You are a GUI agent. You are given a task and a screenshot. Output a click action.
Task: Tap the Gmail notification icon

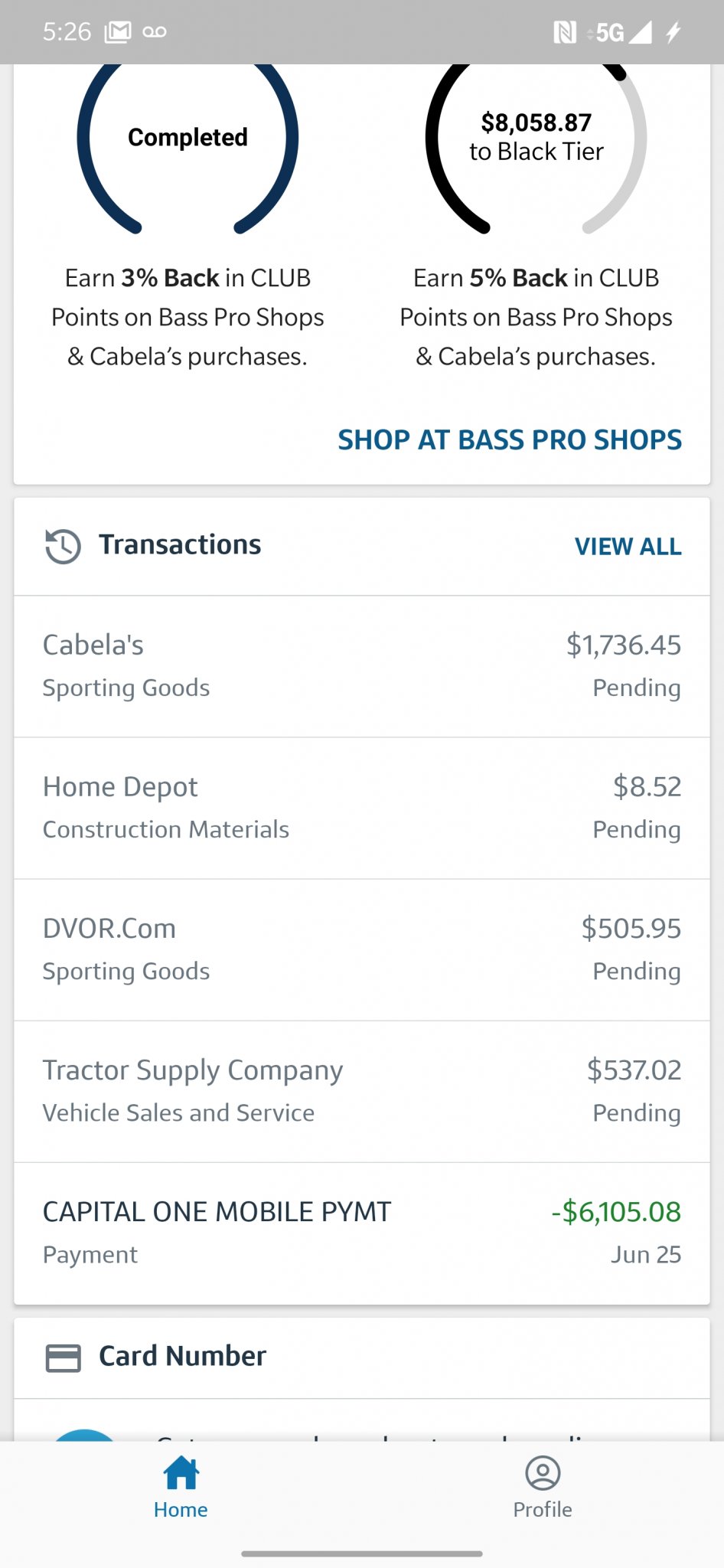pos(118,32)
